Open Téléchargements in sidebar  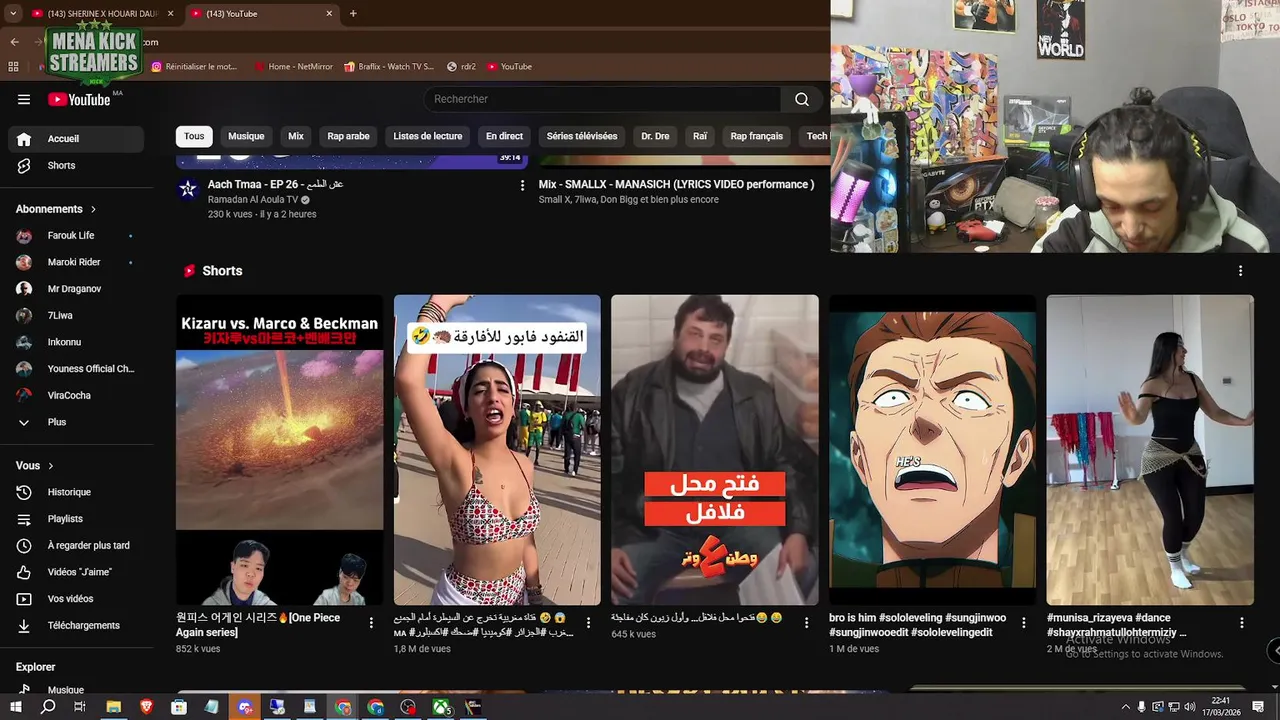point(76,625)
